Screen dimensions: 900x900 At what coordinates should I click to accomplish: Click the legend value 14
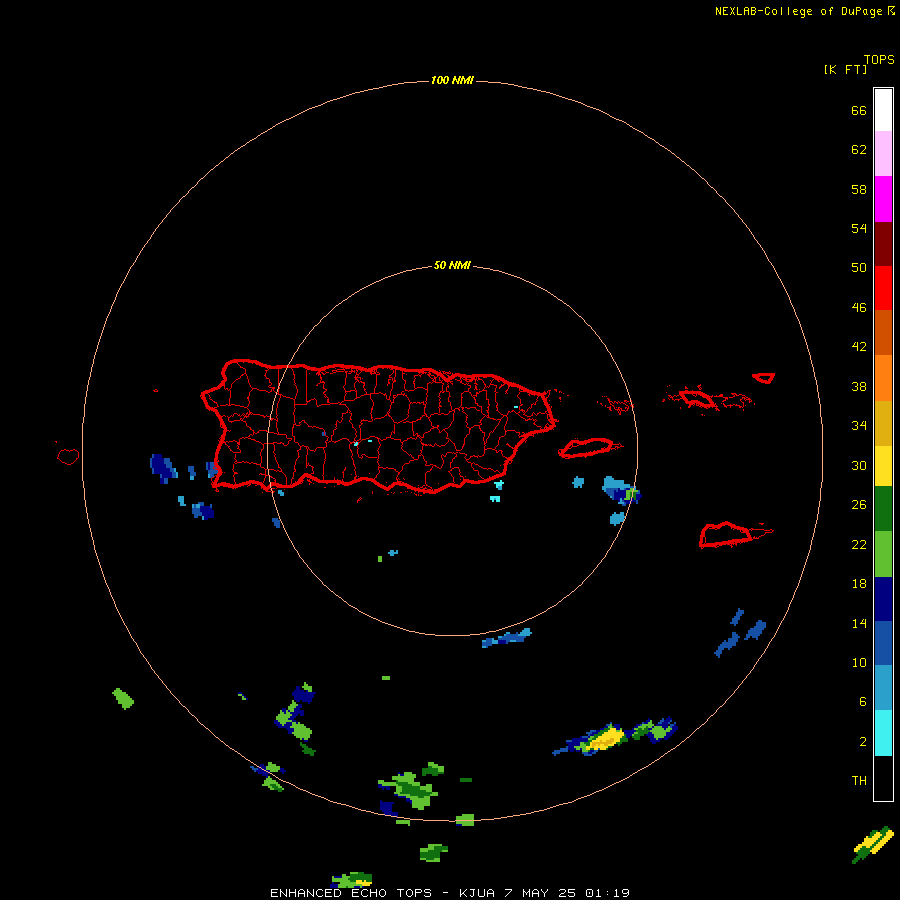pyautogui.click(x=859, y=623)
